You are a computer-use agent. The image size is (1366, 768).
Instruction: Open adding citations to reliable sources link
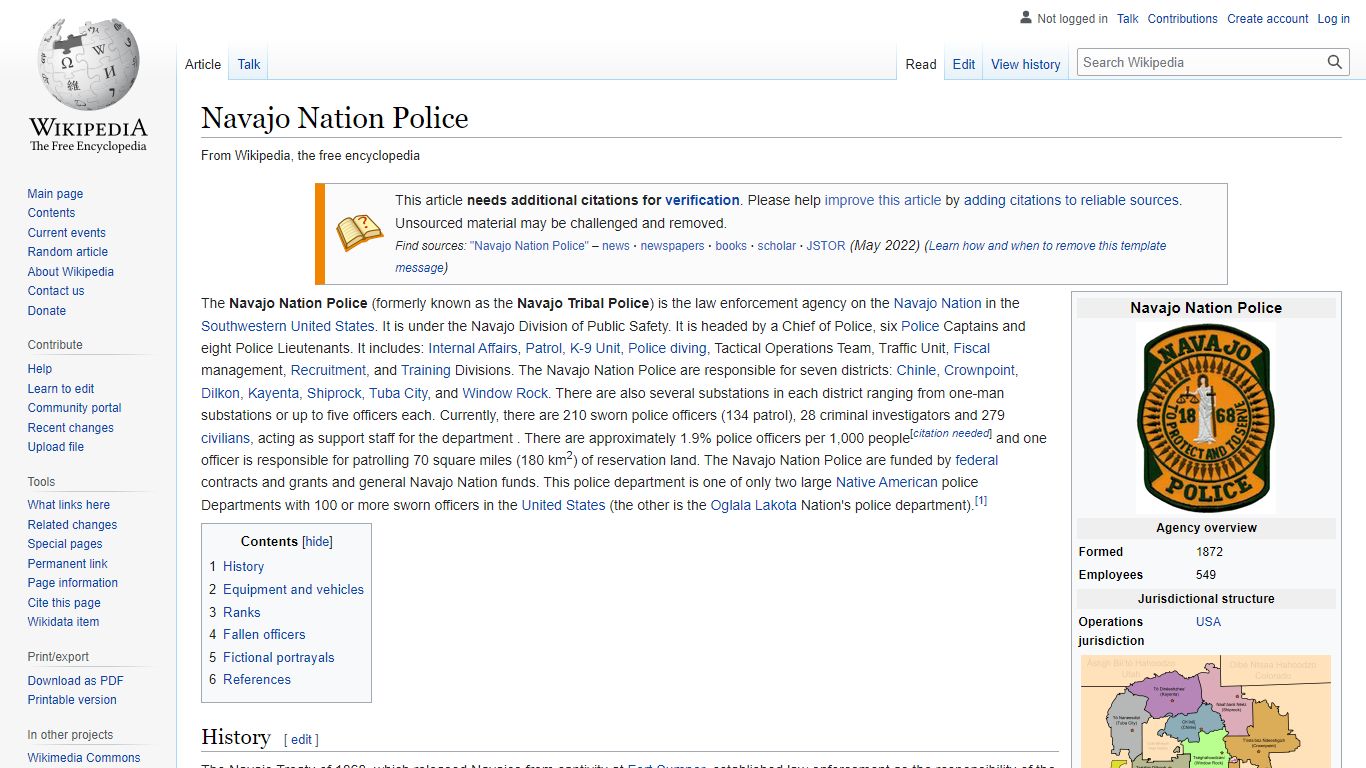pyautogui.click(x=1071, y=200)
